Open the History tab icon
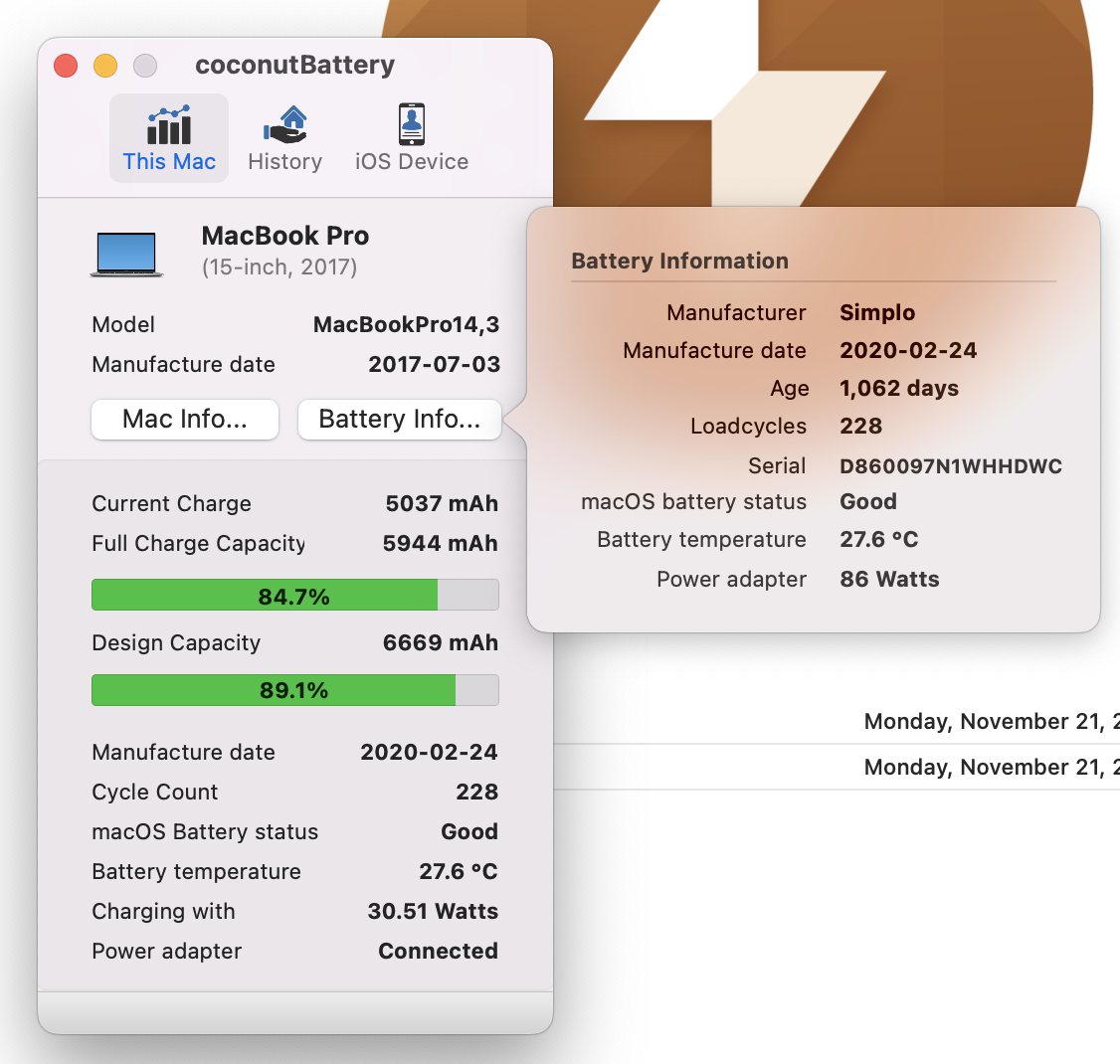The height and width of the screenshot is (1064, 1120). (x=285, y=125)
